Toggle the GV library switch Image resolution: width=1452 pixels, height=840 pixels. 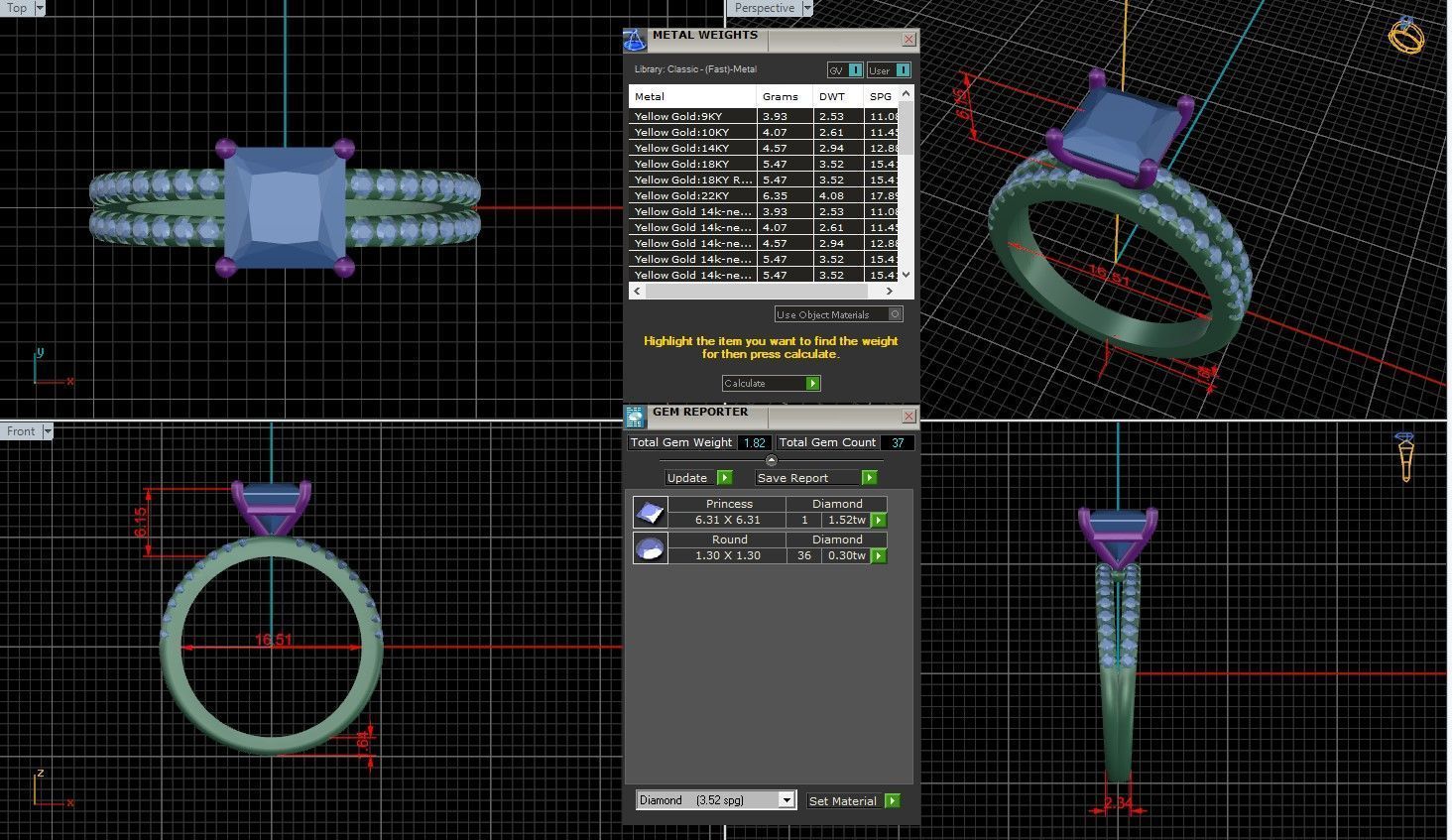click(x=845, y=70)
